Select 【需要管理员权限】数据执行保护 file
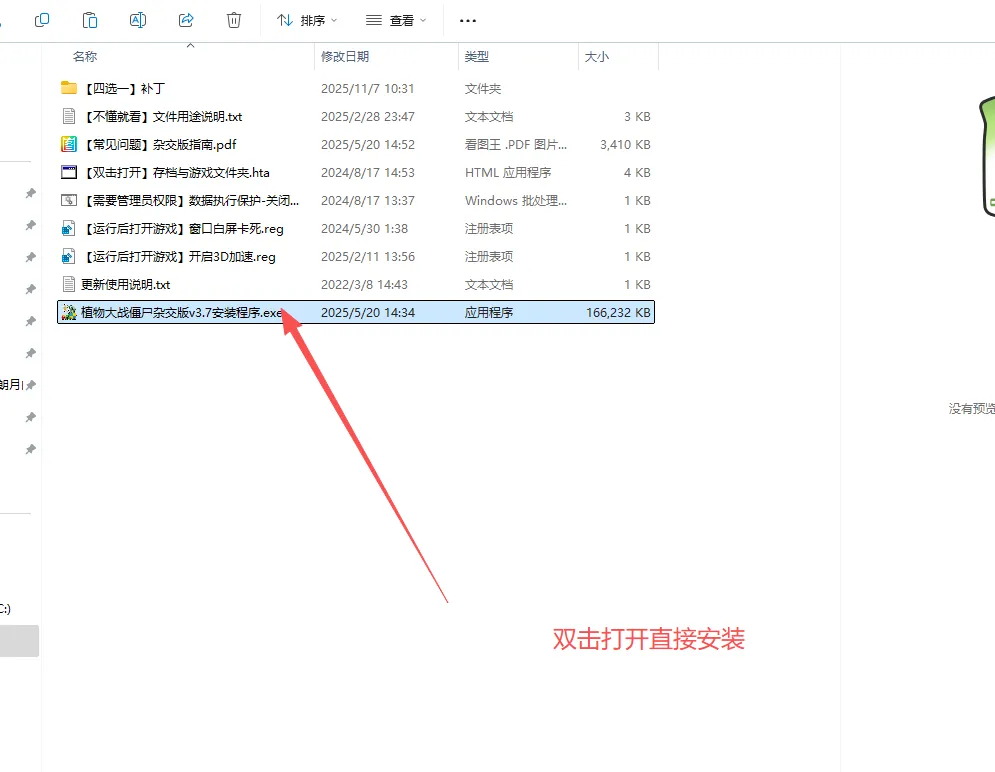The height and width of the screenshot is (772, 995). tap(191, 200)
